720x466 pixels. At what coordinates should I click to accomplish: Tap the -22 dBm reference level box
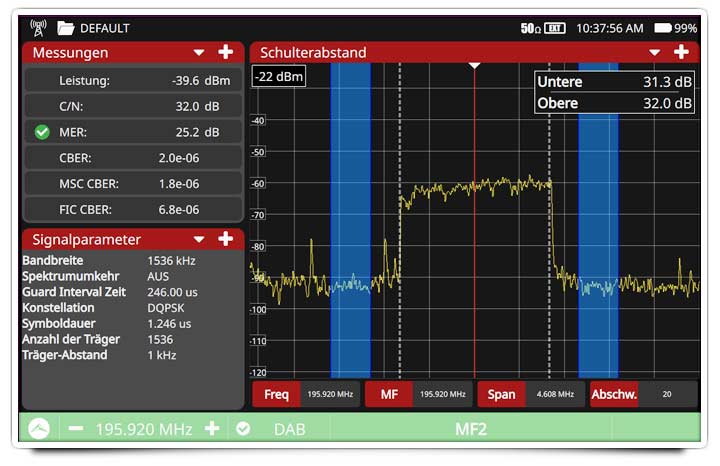click(x=279, y=76)
